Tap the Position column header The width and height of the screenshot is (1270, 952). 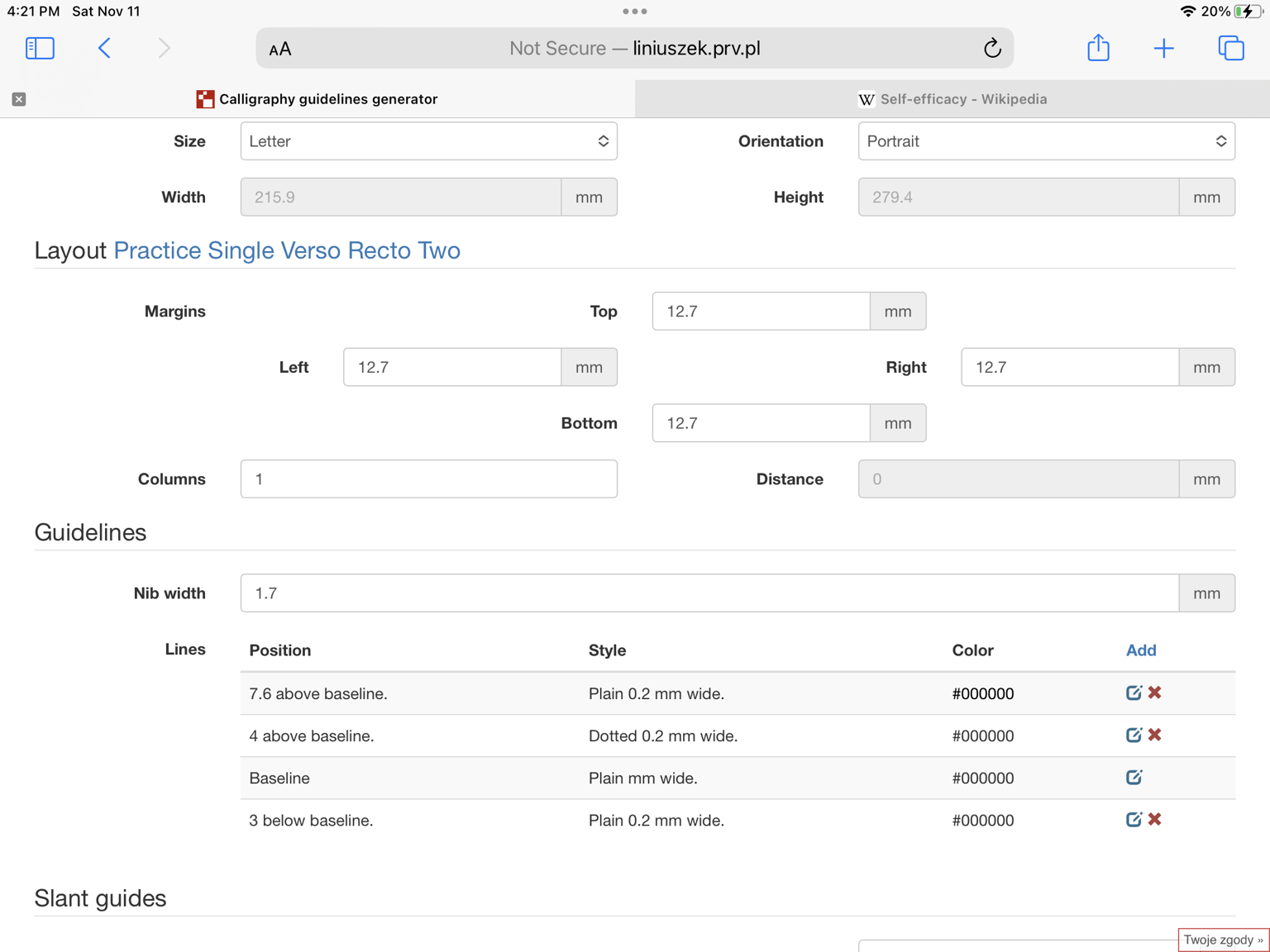tap(280, 650)
